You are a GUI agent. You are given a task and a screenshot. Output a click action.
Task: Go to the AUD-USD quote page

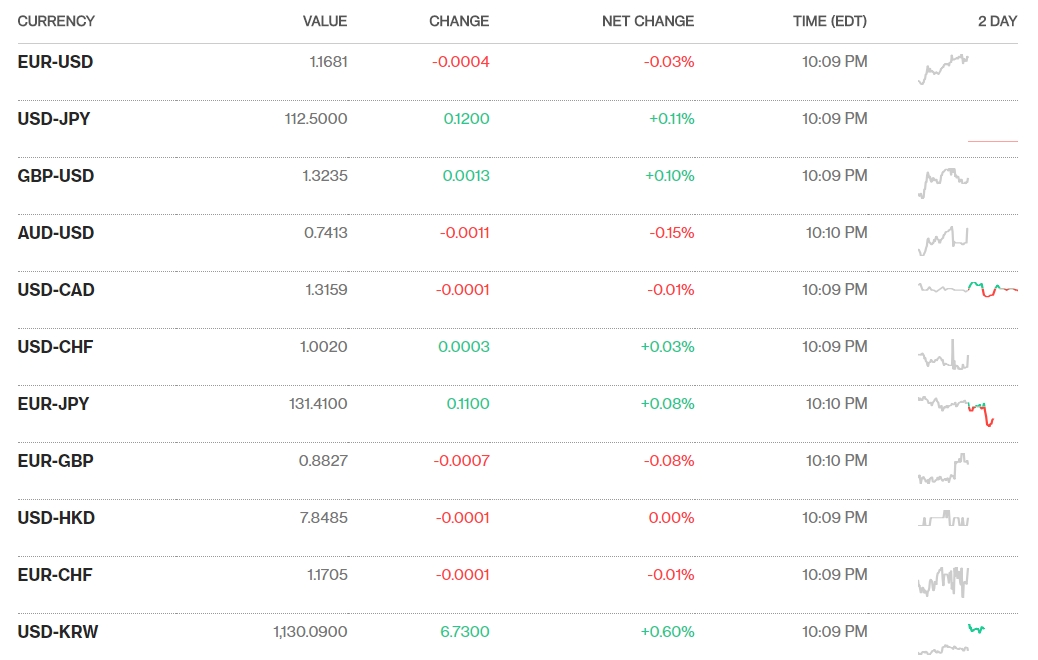[x=56, y=233]
